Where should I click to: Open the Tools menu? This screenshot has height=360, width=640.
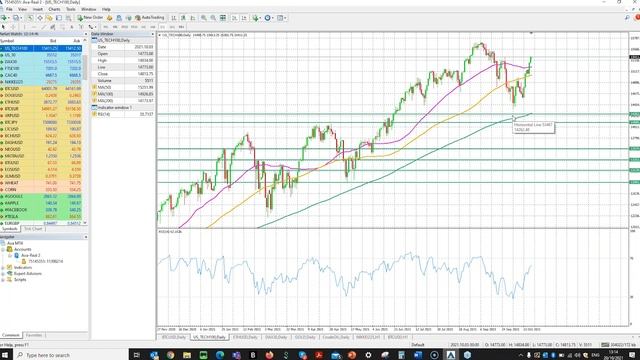pyautogui.click(x=71, y=9)
